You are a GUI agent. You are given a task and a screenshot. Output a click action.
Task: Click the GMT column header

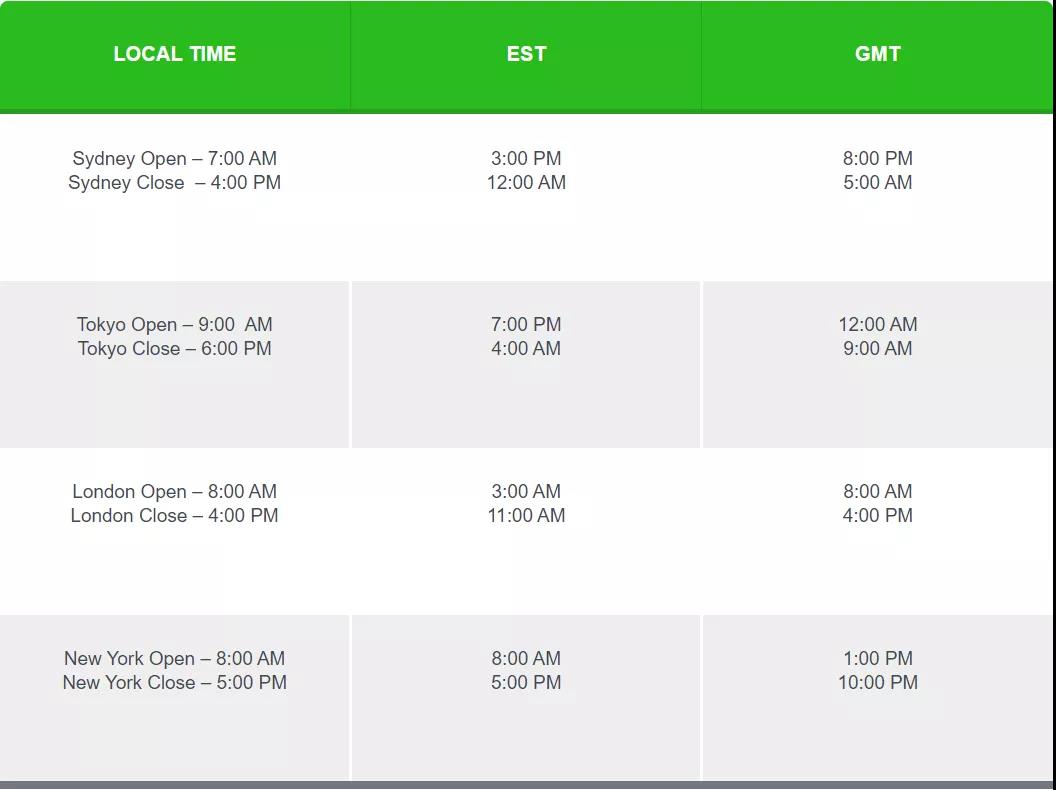click(877, 54)
